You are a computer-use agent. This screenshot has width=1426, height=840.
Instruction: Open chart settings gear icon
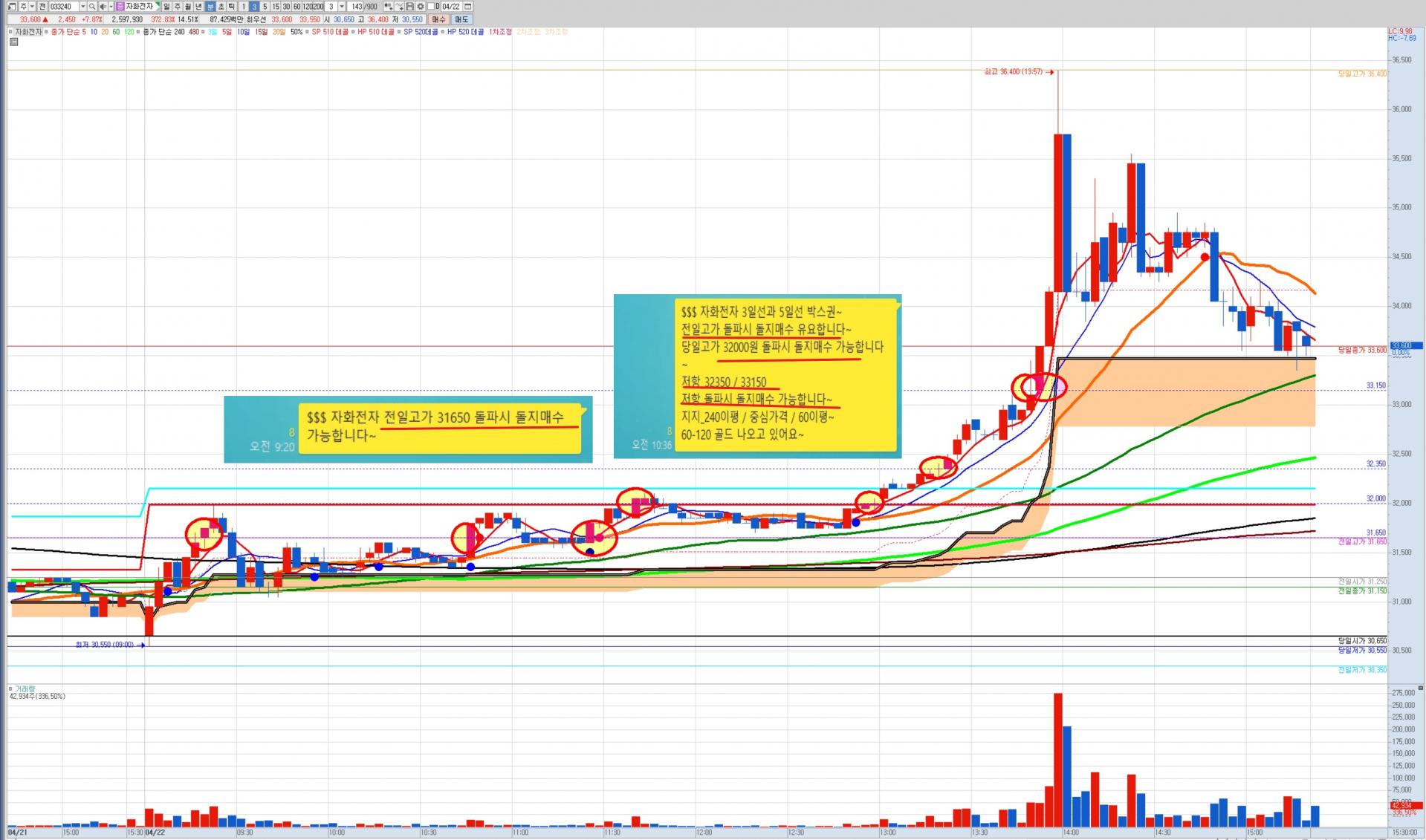pyautogui.click(x=420, y=7)
